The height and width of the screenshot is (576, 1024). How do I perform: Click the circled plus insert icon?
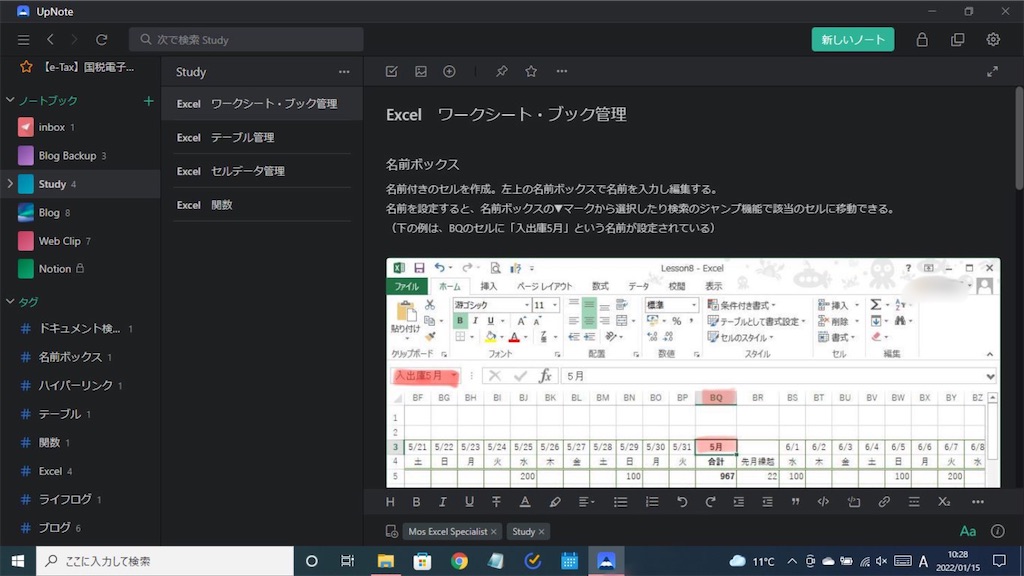point(449,71)
